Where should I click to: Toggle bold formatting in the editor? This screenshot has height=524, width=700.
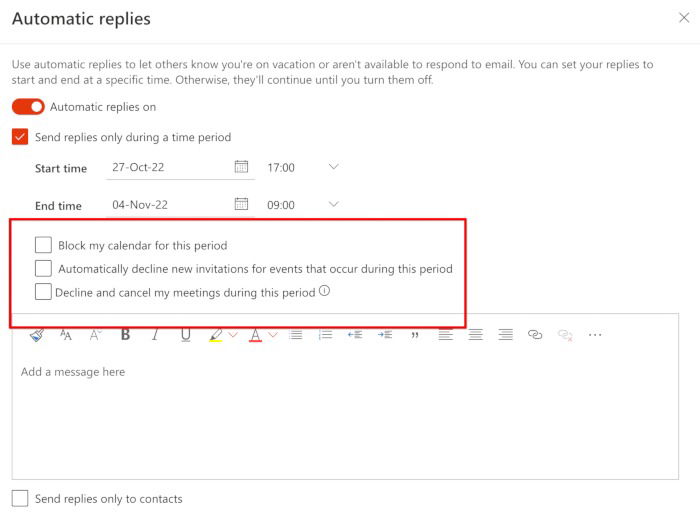click(x=125, y=335)
